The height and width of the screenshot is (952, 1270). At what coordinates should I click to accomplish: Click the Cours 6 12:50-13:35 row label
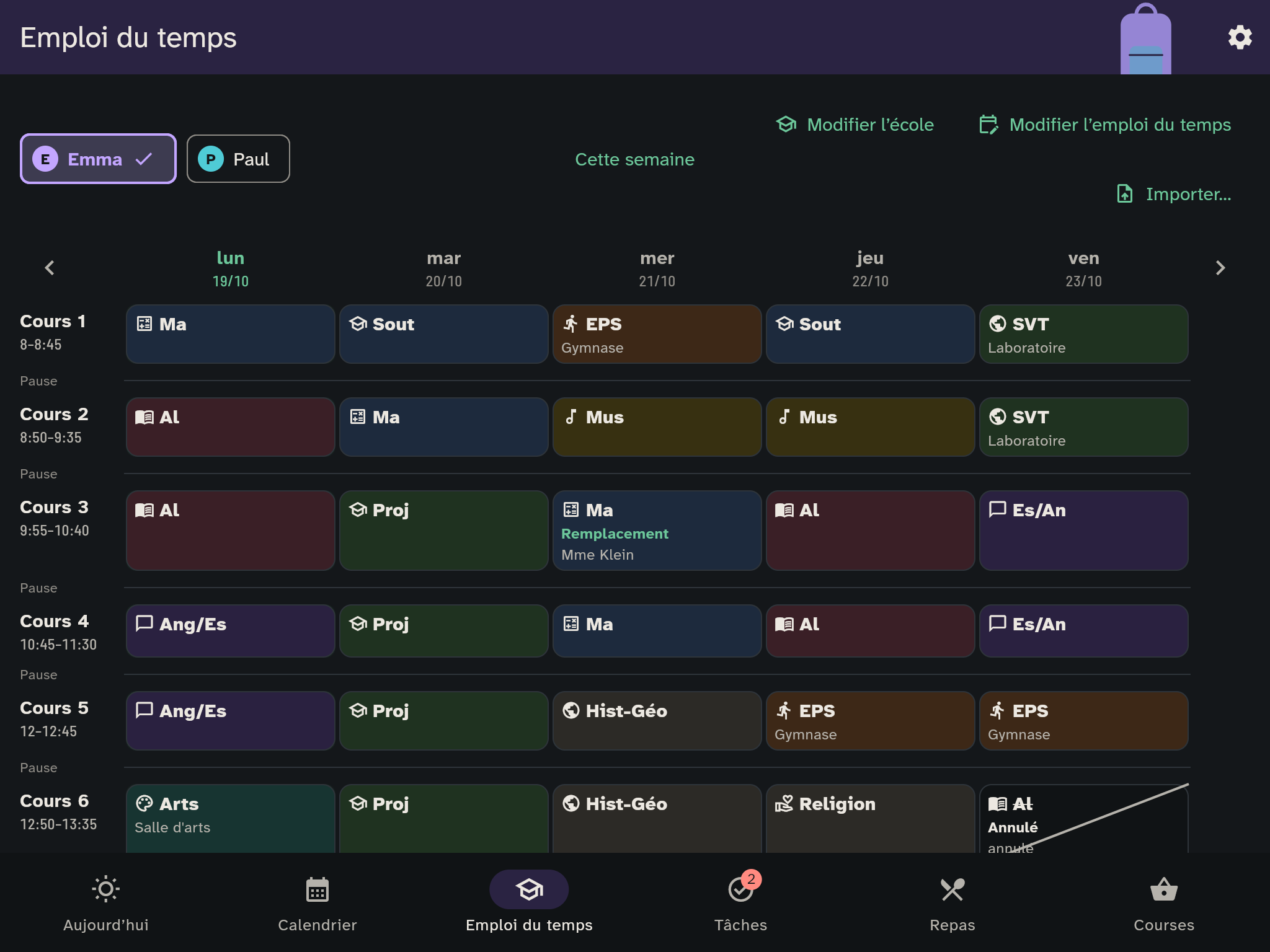coord(58,812)
